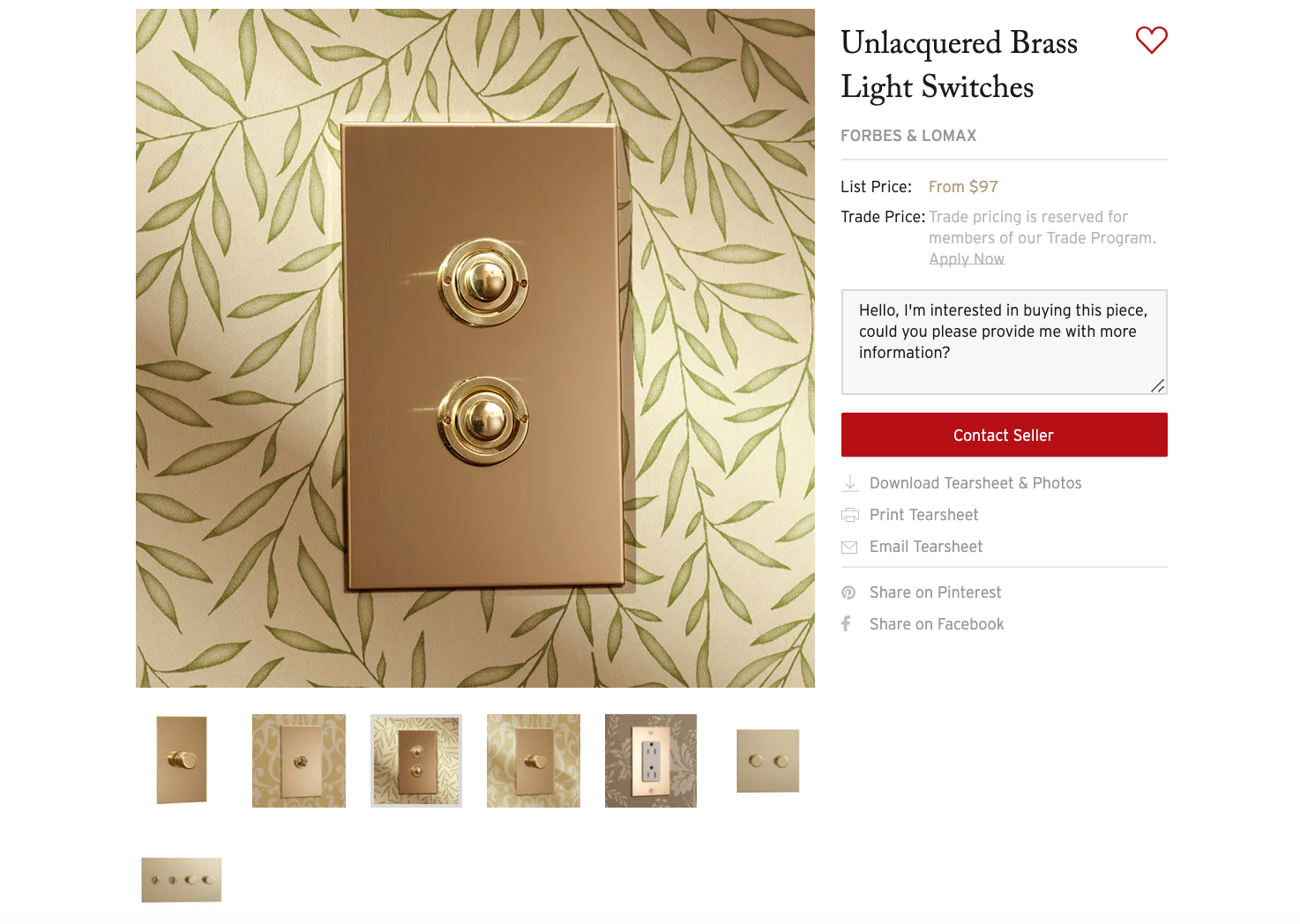
Task: Click the Facebook logo icon
Action: (x=846, y=623)
